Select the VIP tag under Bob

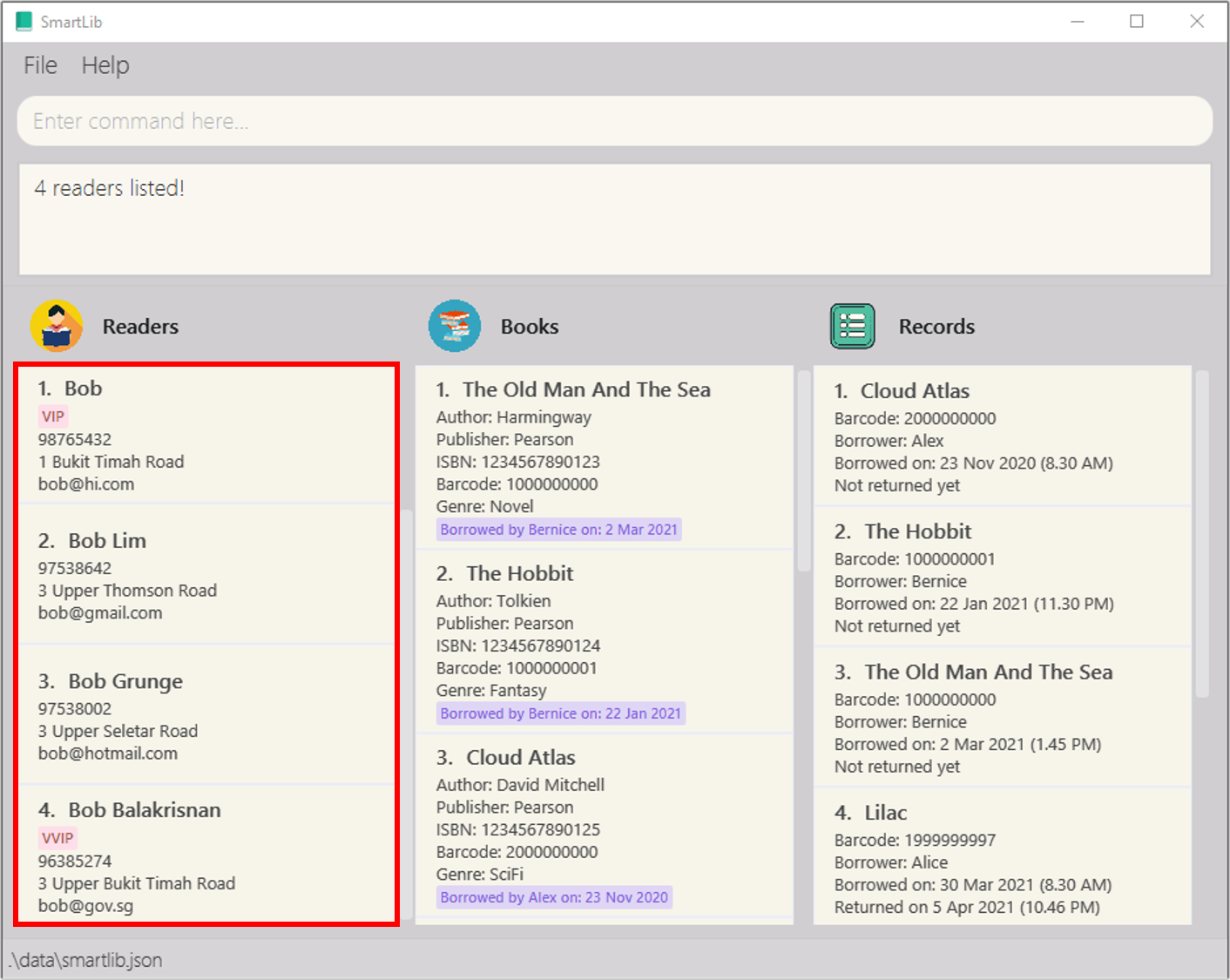pos(53,416)
